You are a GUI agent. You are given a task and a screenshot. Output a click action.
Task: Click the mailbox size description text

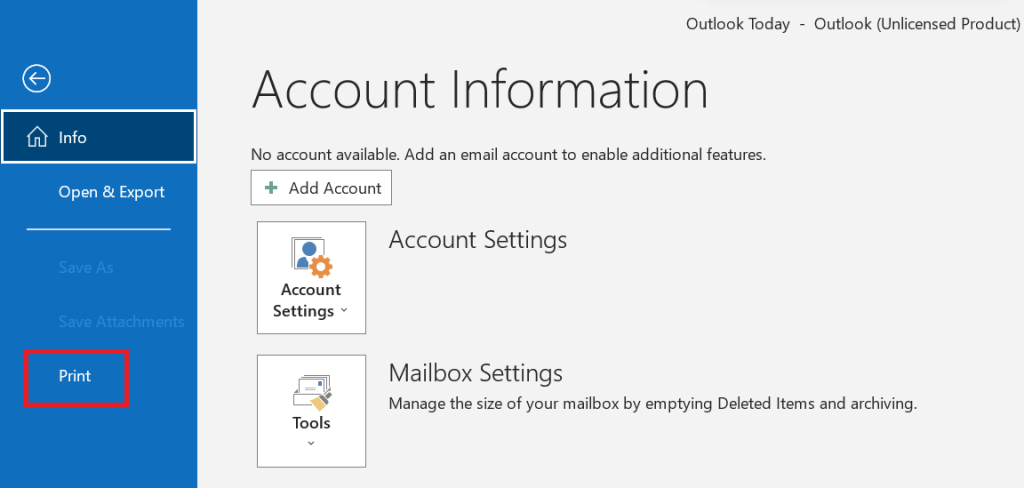(x=652, y=405)
